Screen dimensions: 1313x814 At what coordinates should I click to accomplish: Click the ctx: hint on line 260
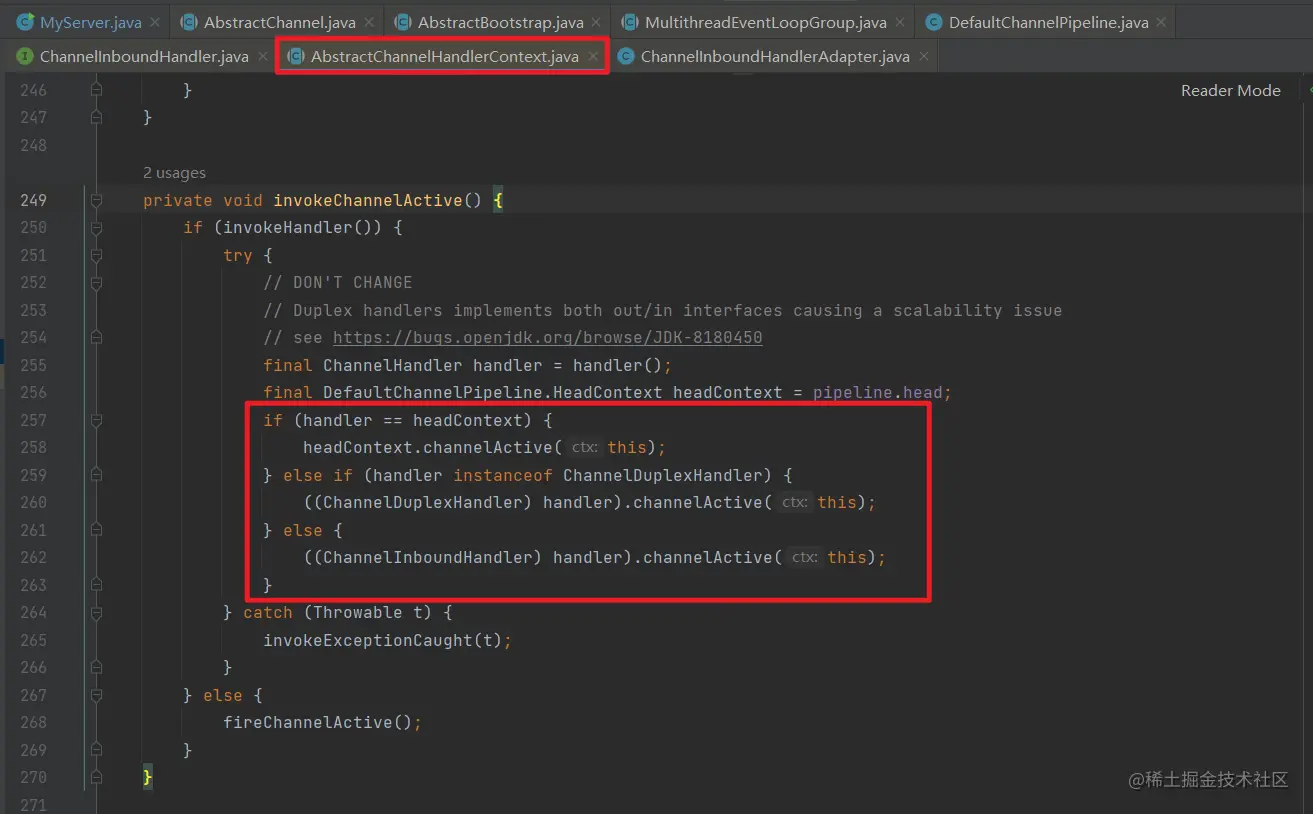794,502
